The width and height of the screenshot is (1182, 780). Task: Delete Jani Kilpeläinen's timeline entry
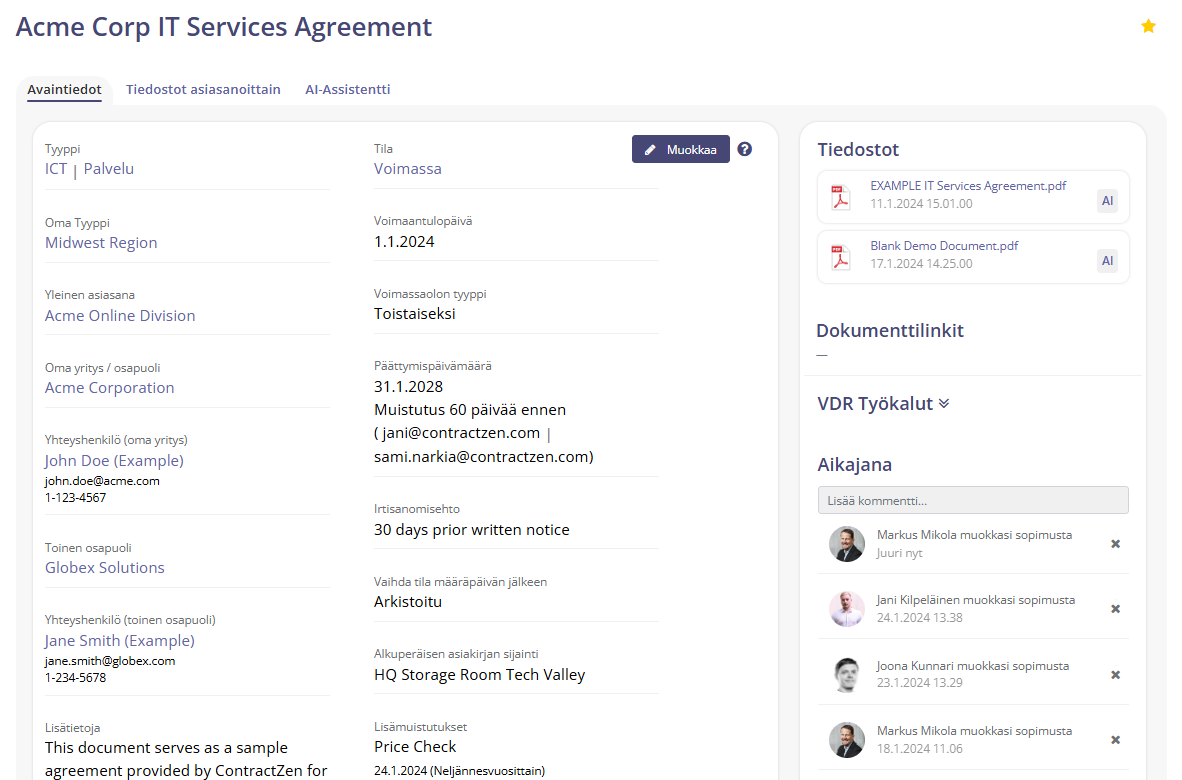(x=1116, y=609)
